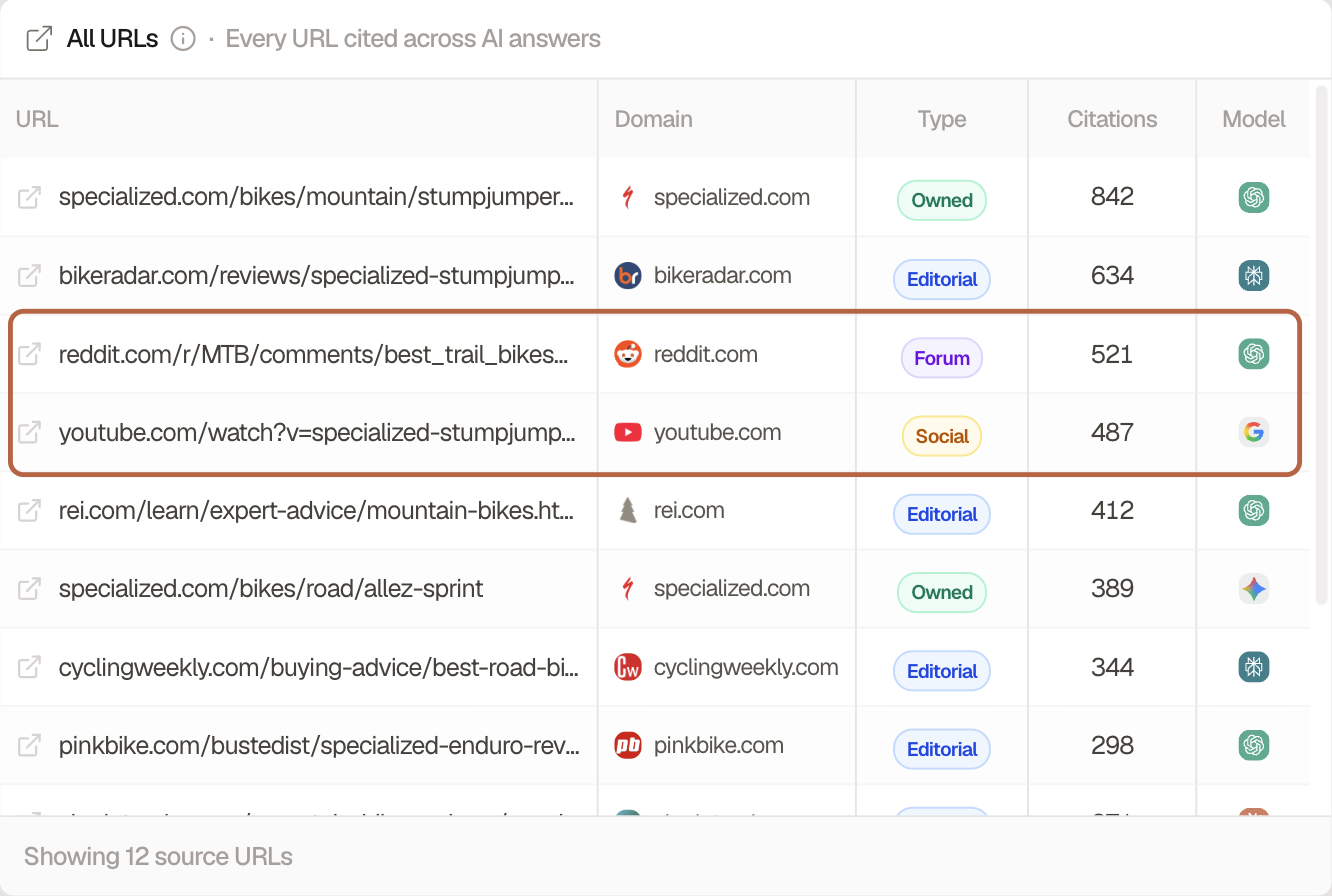Click the 842 citations value
This screenshot has width=1332, height=896.
click(x=1112, y=197)
